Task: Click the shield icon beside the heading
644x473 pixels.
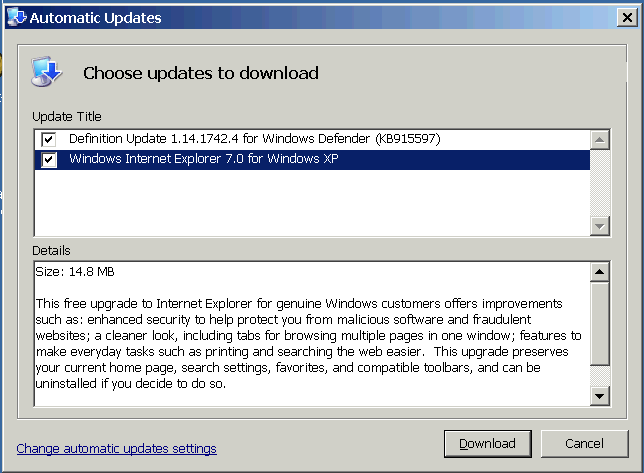Action: pyautogui.click(x=47, y=72)
